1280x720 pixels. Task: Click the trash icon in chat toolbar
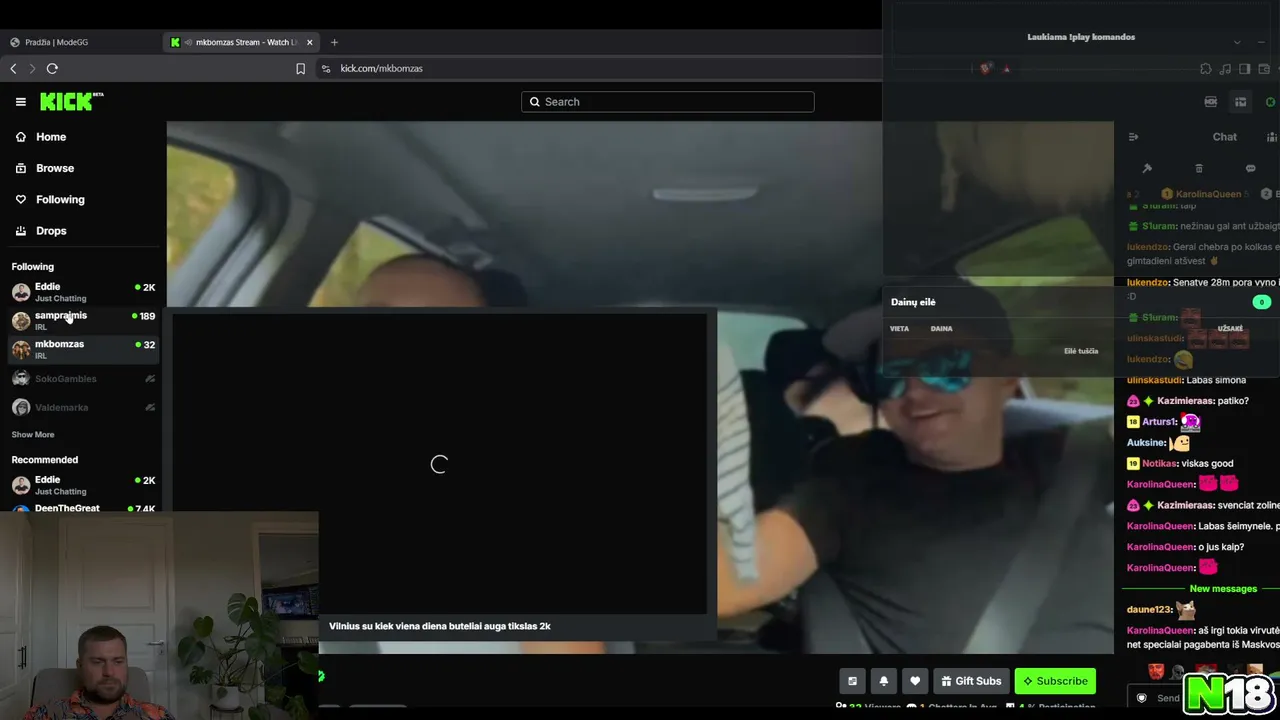click(1199, 168)
